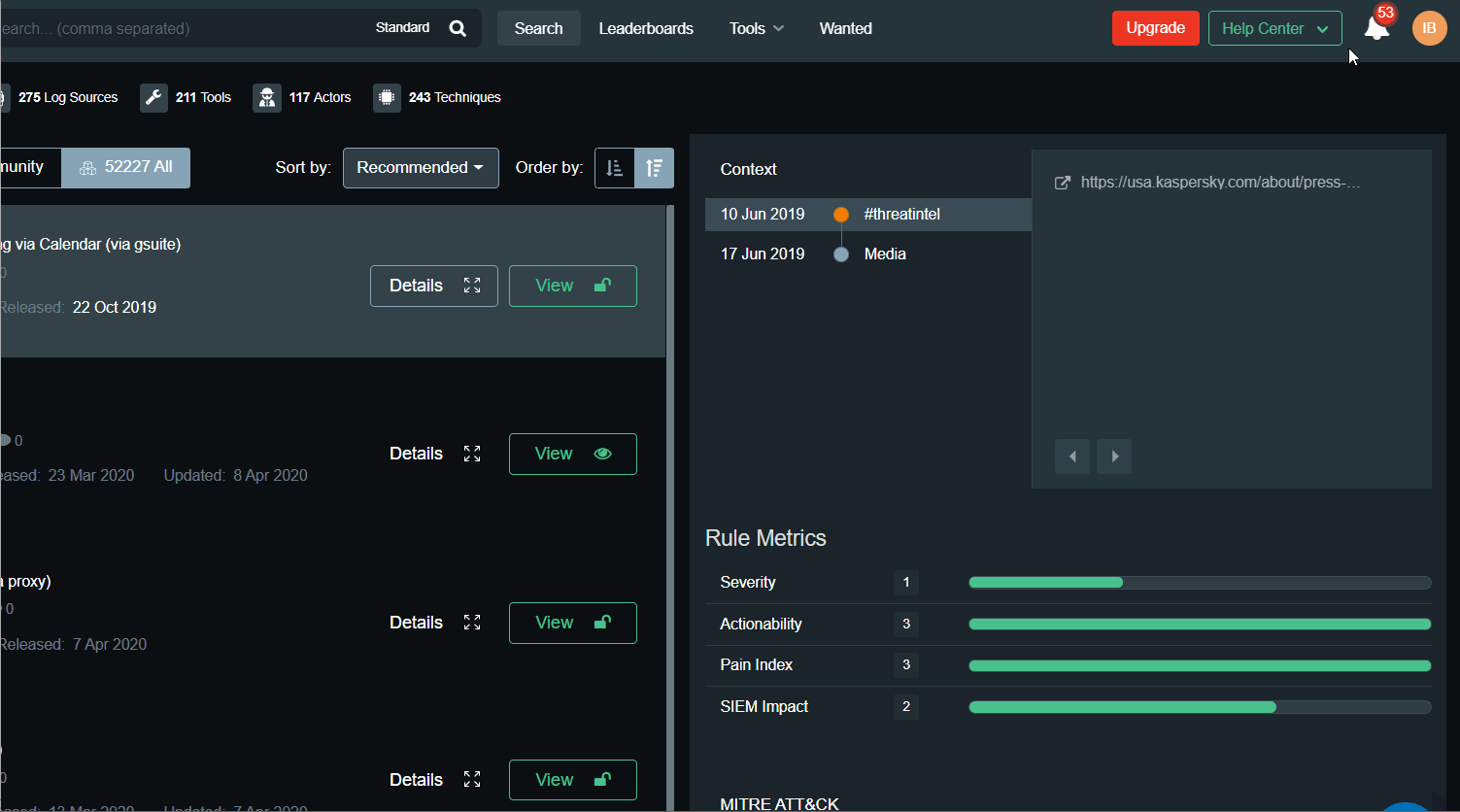The image size is (1460, 812).
Task: Open the Wanted menu item
Action: coord(845,28)
